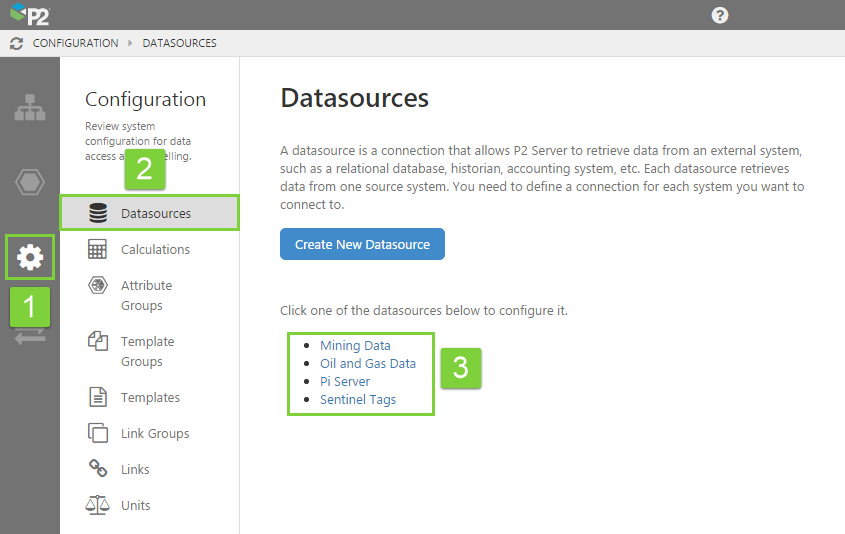Open the help question mark icon
This screenshot has width=845, height=534.
[720, 15]
